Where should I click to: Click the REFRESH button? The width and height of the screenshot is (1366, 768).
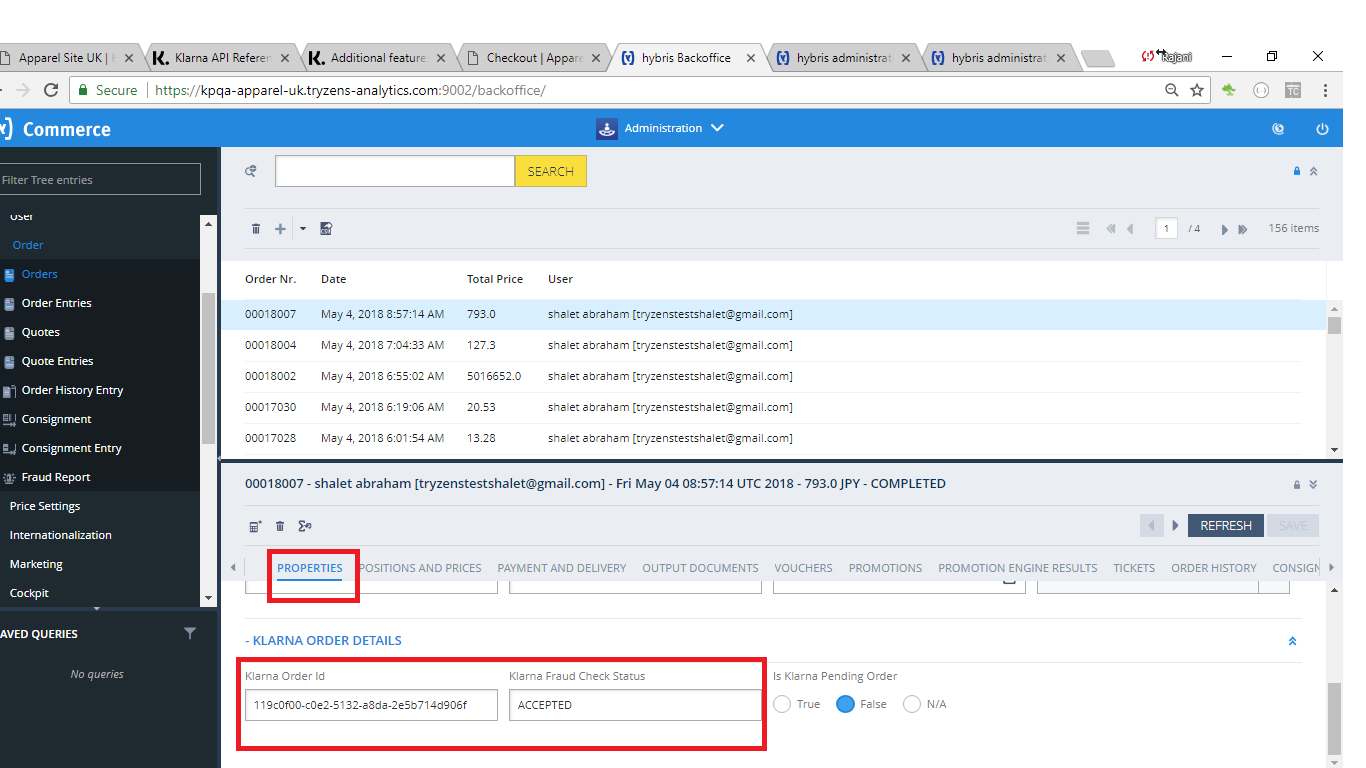click(x=1226, y=525)
